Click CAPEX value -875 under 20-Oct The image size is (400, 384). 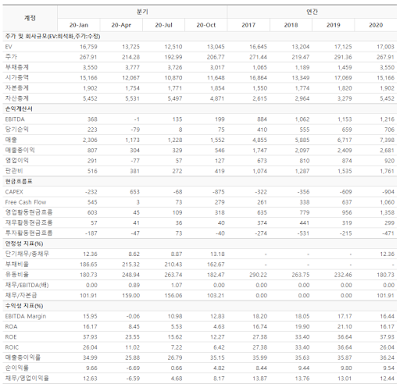[x=218, y=192]
